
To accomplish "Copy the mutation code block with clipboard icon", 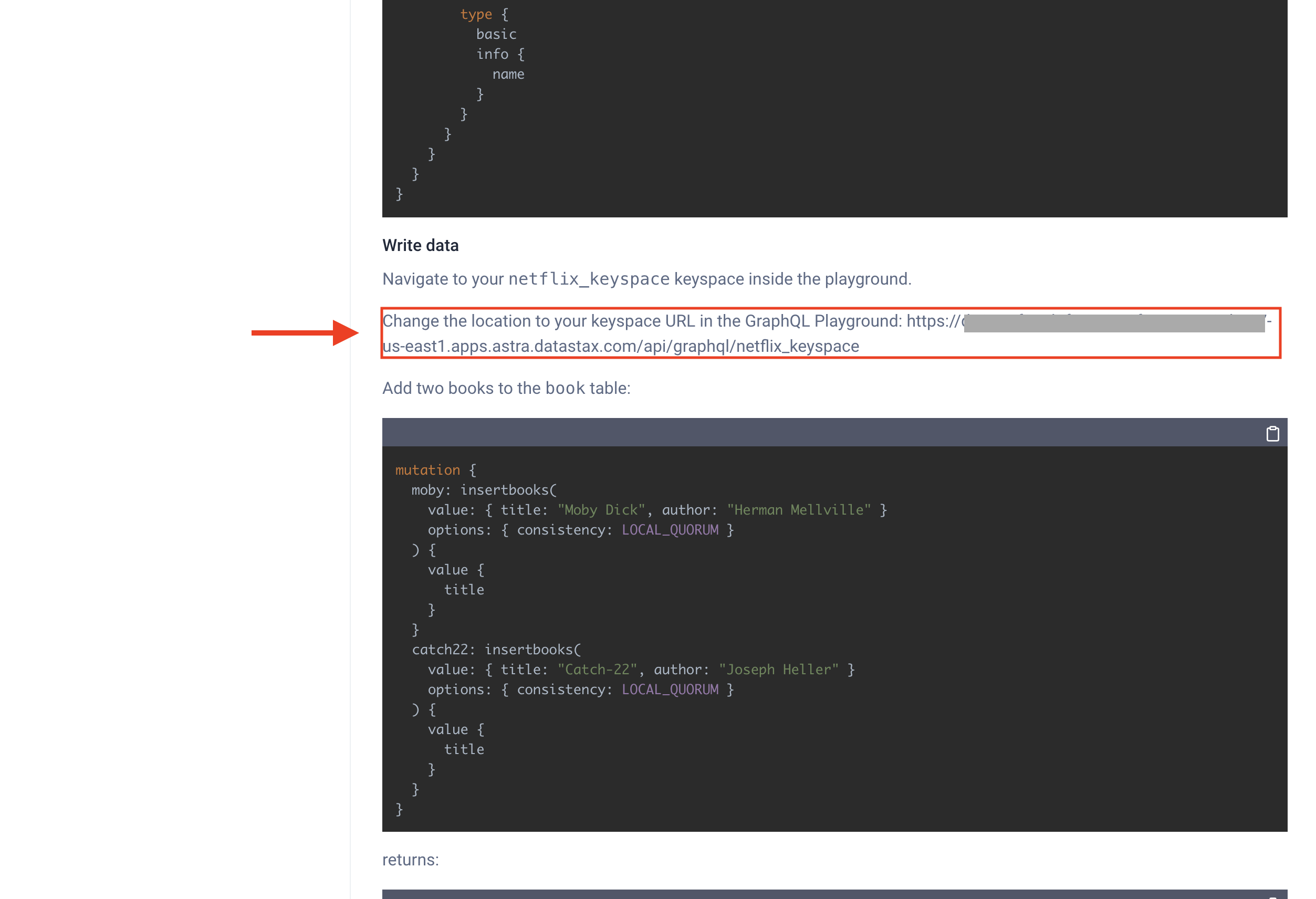I will click(1272, 434).
